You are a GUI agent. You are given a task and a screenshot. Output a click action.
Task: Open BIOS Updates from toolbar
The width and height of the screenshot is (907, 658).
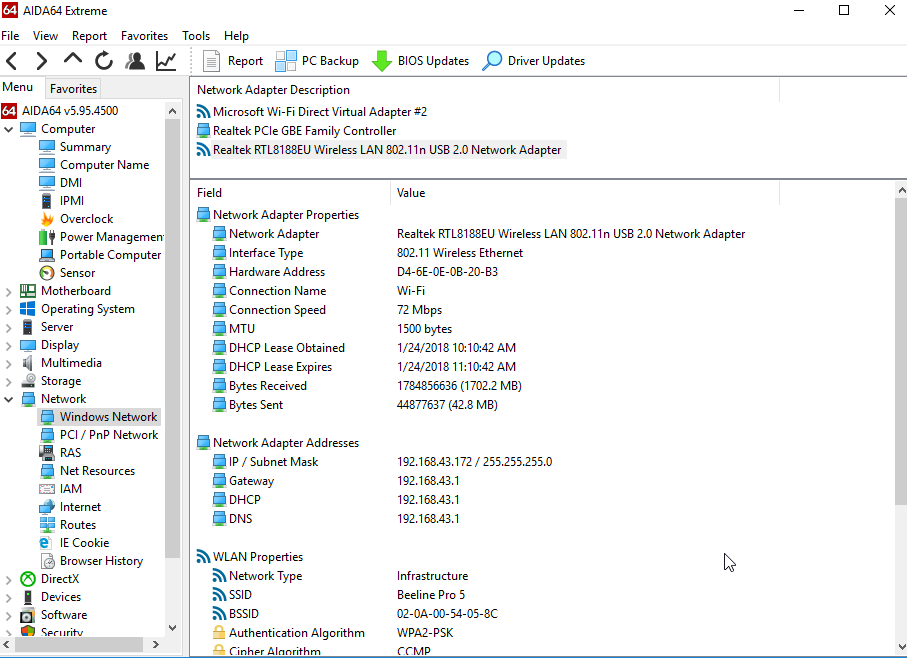click(x=421, y=61)
